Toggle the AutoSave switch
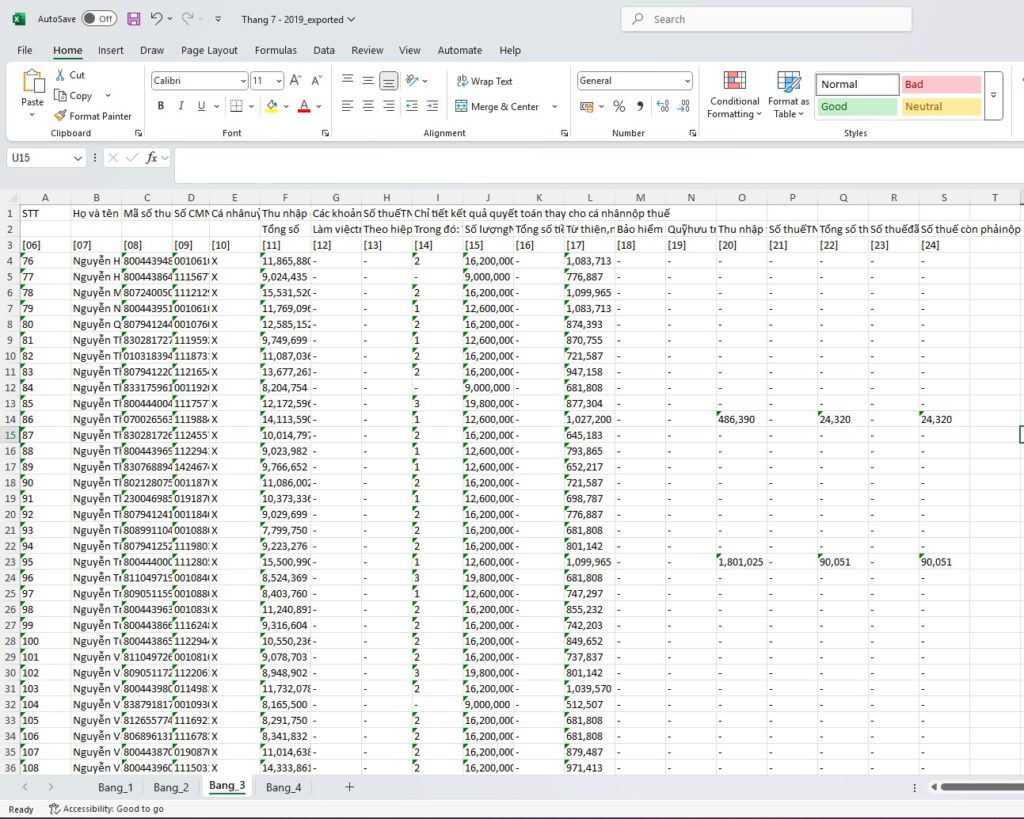 99,19
